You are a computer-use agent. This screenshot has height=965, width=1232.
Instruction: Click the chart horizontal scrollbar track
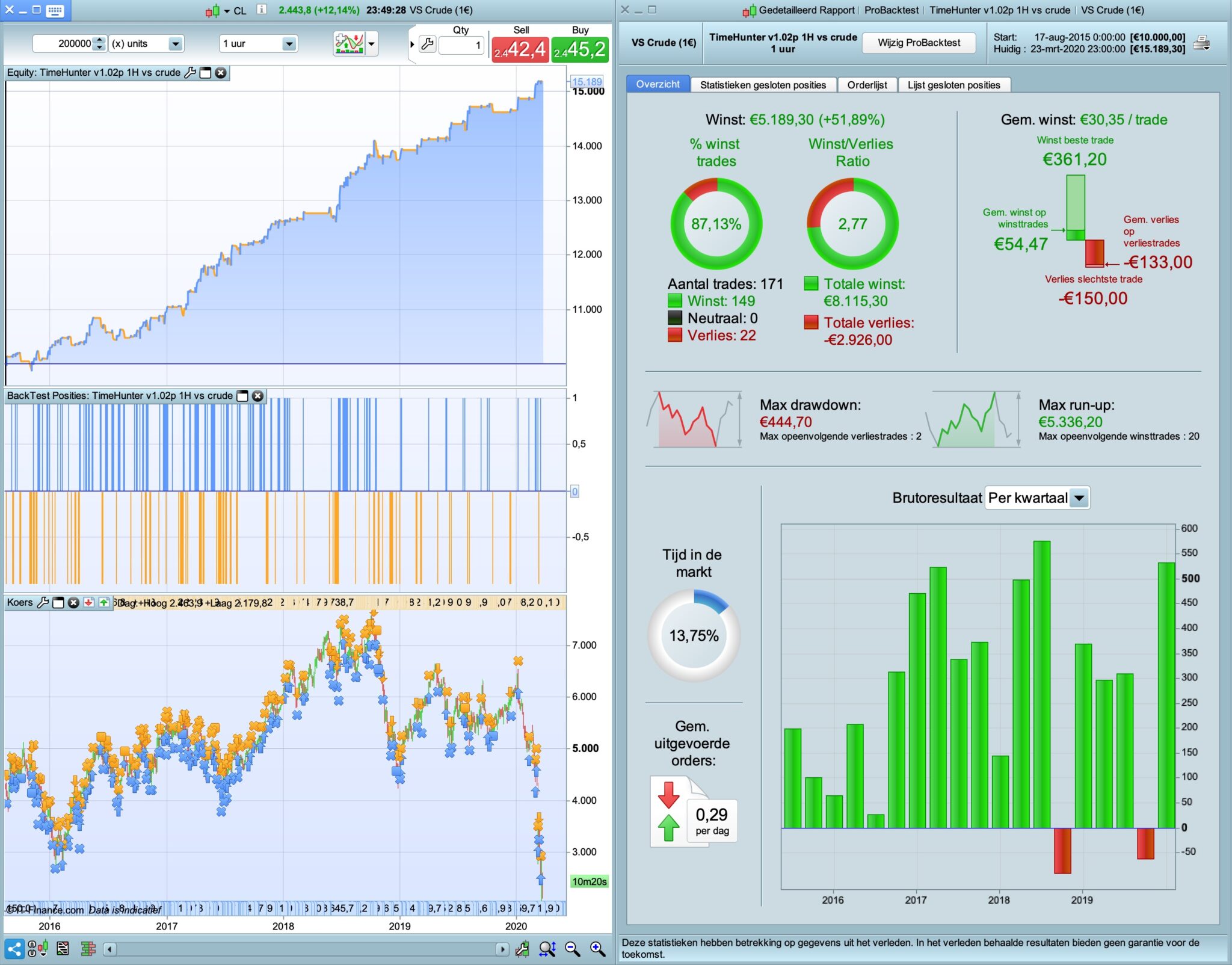coord(306,949)
